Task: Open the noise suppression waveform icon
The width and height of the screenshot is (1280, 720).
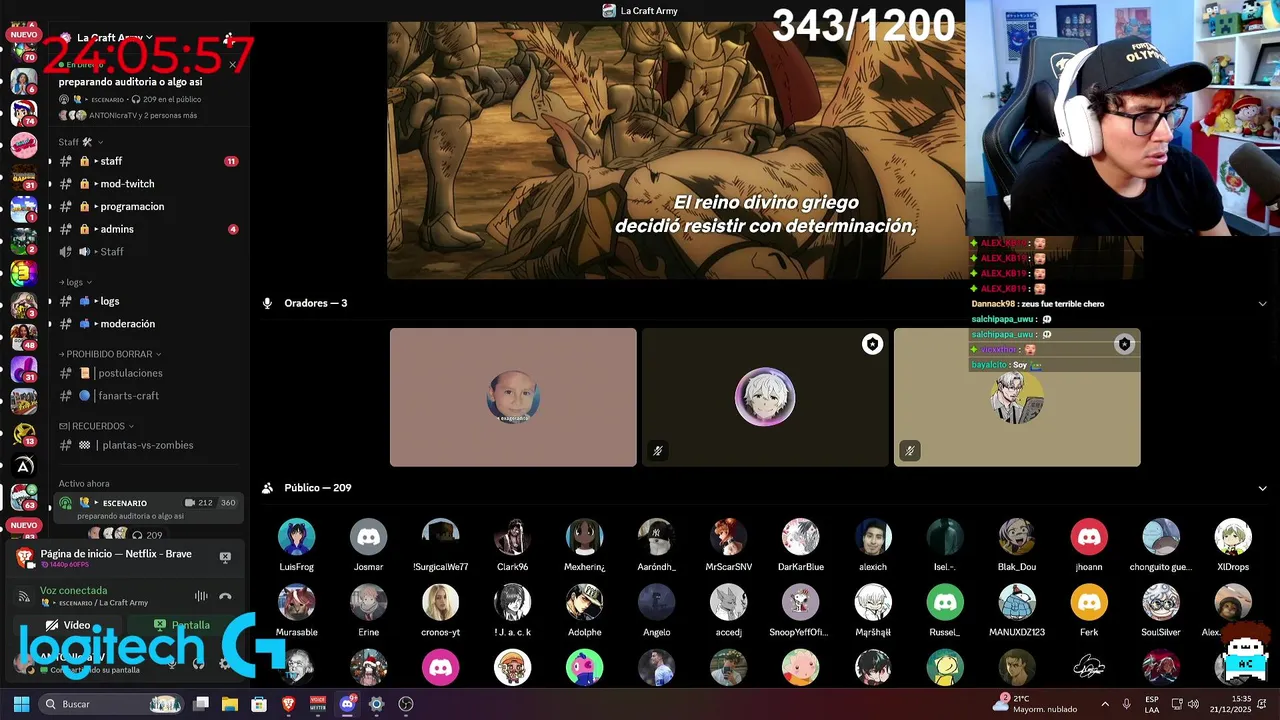Action: pyautogui.click(x=201, y=596)
